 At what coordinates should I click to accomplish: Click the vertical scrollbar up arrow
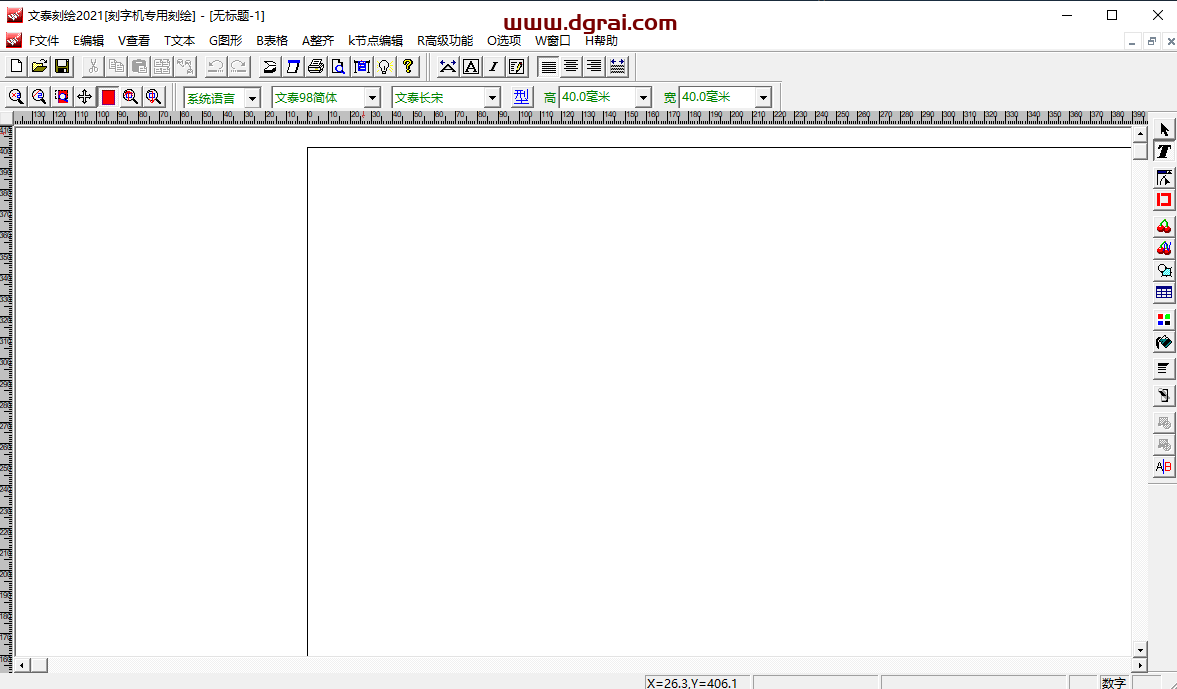click(1140, 134)
